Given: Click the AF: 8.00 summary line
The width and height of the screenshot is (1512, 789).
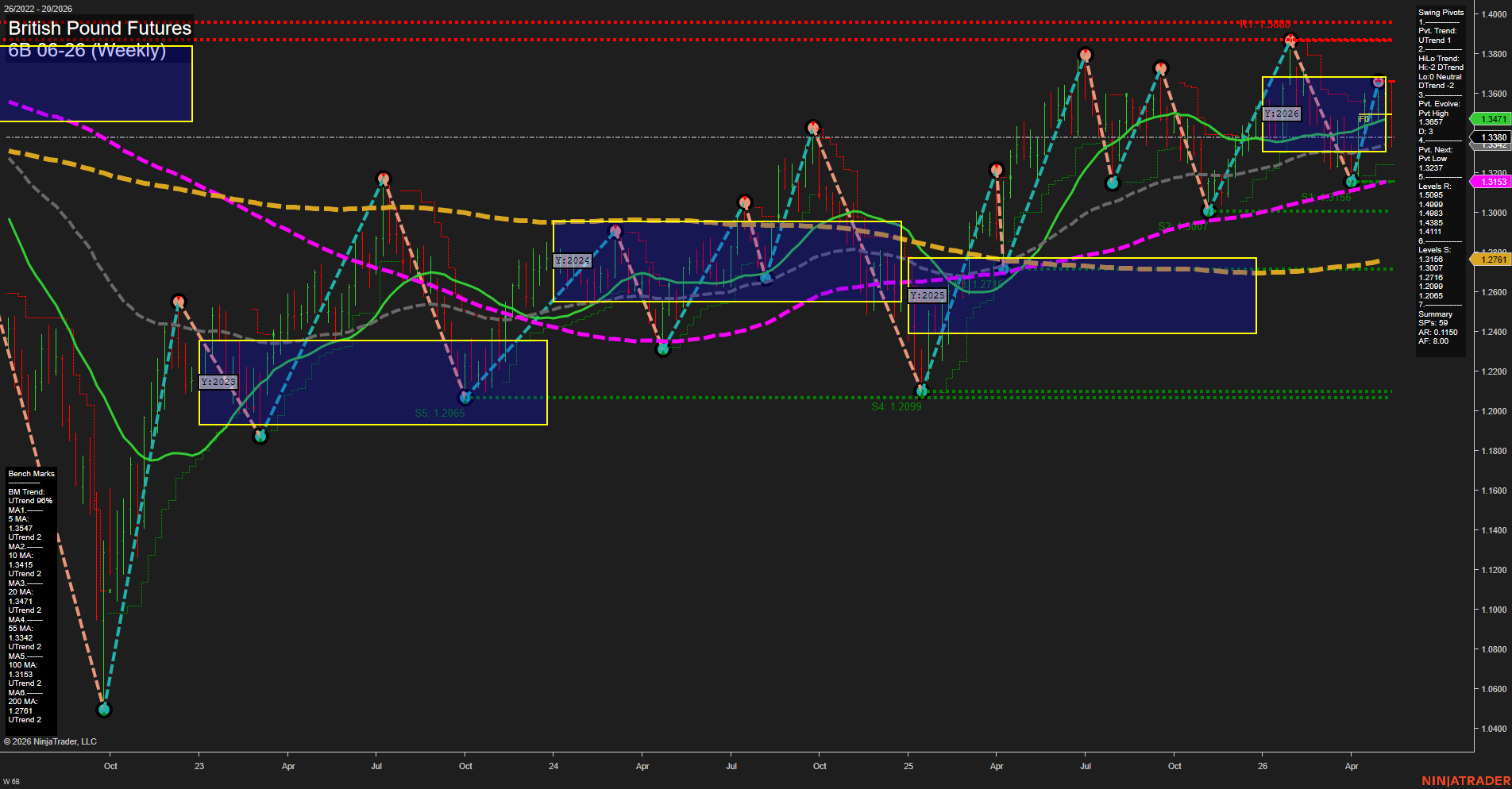Looking at the screenshot, I should (1433, 341).
